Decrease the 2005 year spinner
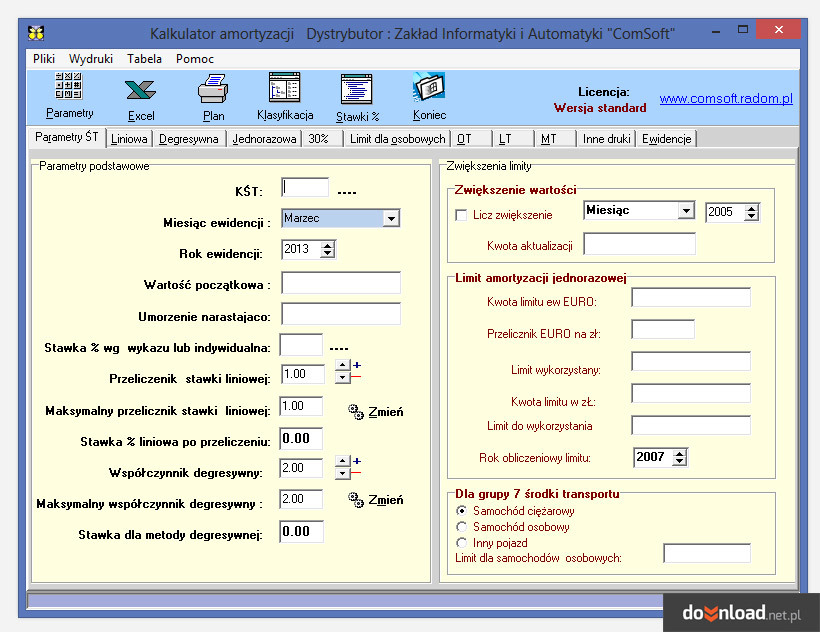 click(751, 216)
